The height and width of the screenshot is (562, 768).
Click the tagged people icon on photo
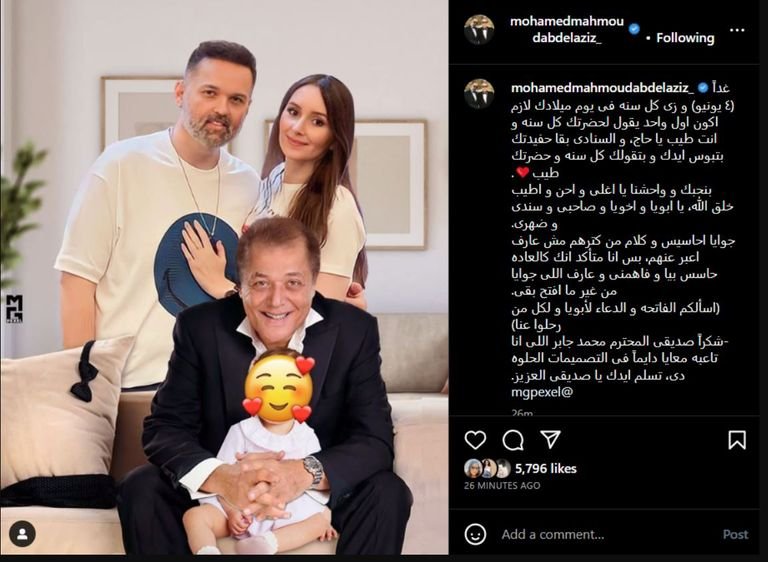[22, 534]
